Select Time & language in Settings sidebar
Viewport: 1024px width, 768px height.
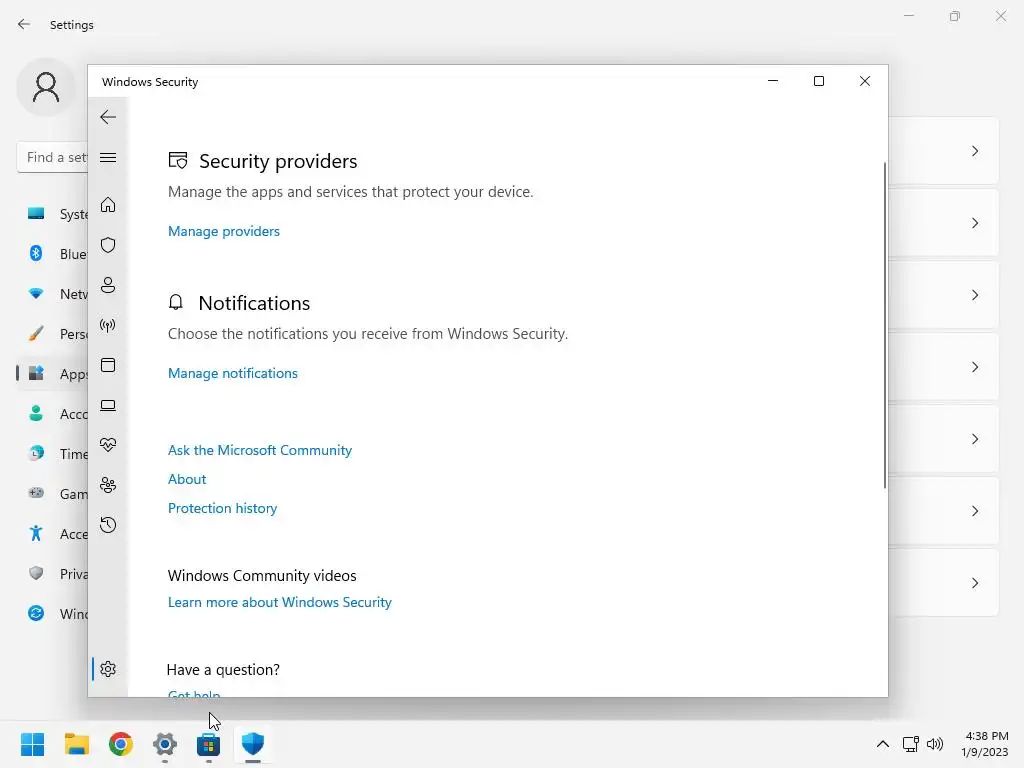52,454
